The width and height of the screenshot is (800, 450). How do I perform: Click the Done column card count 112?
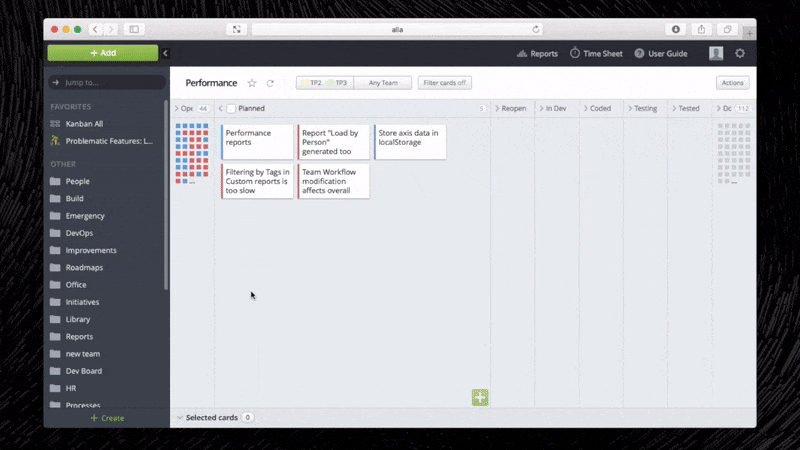coord(743,108)
